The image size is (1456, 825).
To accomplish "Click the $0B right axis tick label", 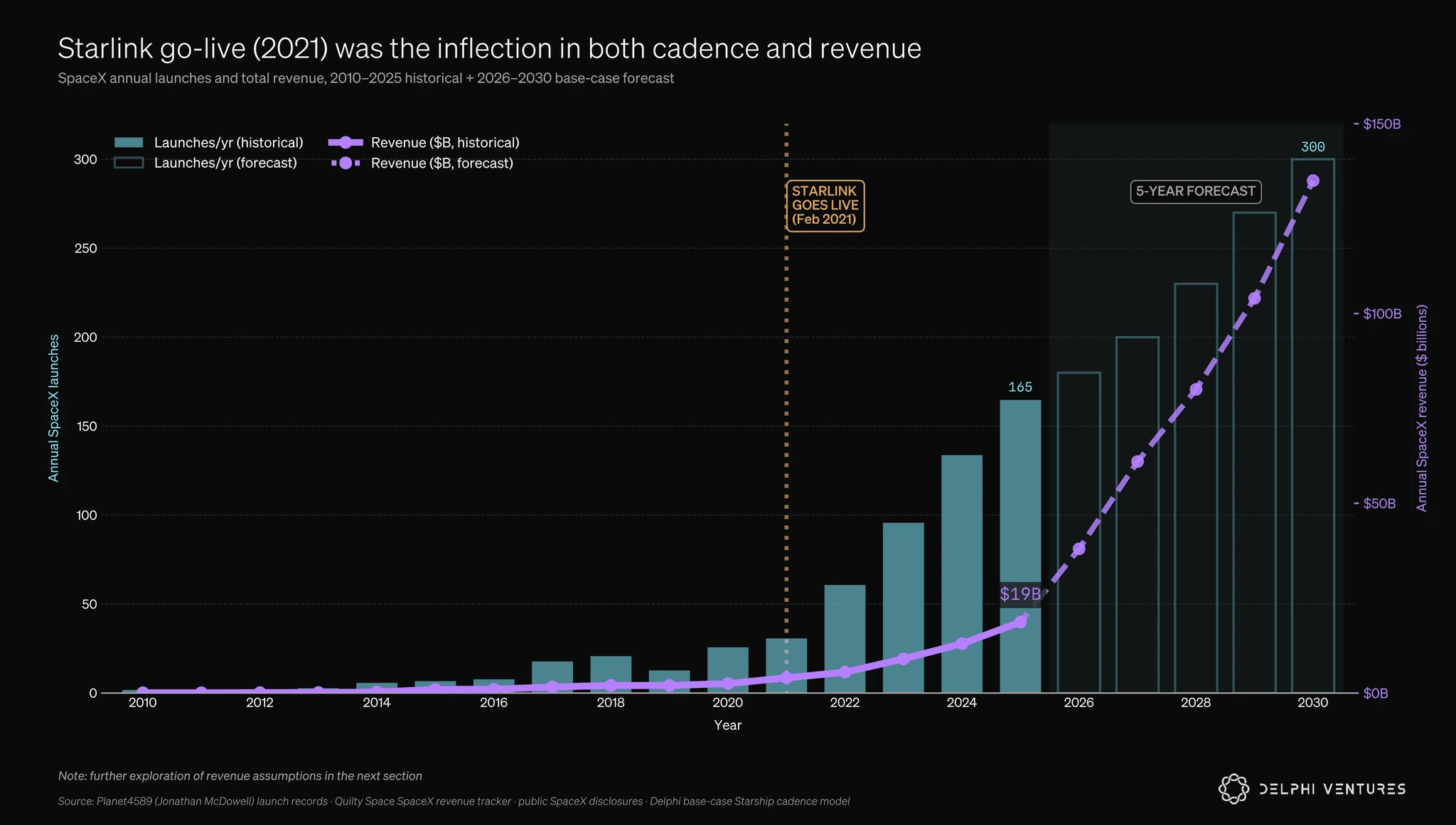I will click(x=1376, y=694).
